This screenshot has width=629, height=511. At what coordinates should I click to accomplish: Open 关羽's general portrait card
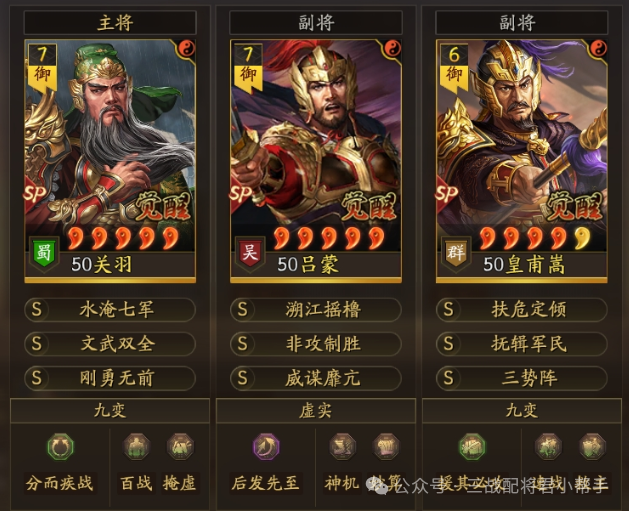coord(110,161)
